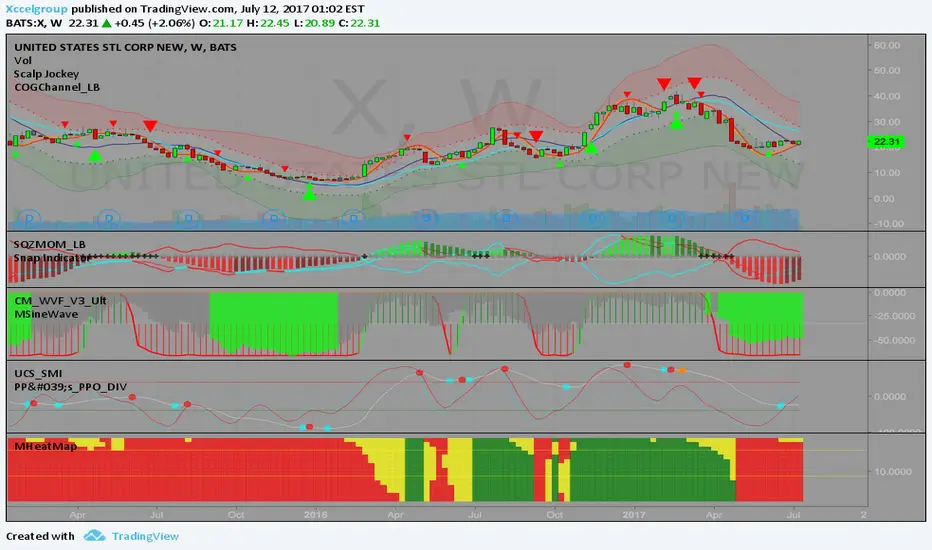Click the L:20.89 low value

tap(313, 23)
